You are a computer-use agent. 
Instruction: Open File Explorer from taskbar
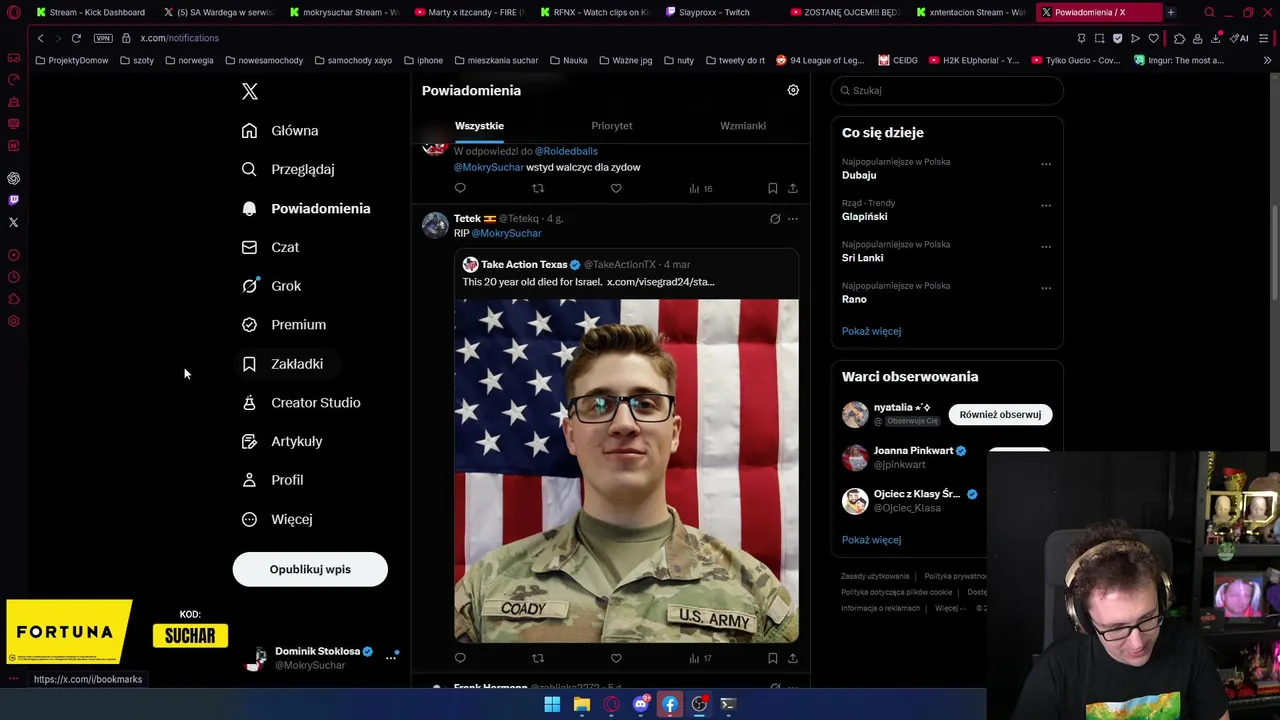[582, 704]
